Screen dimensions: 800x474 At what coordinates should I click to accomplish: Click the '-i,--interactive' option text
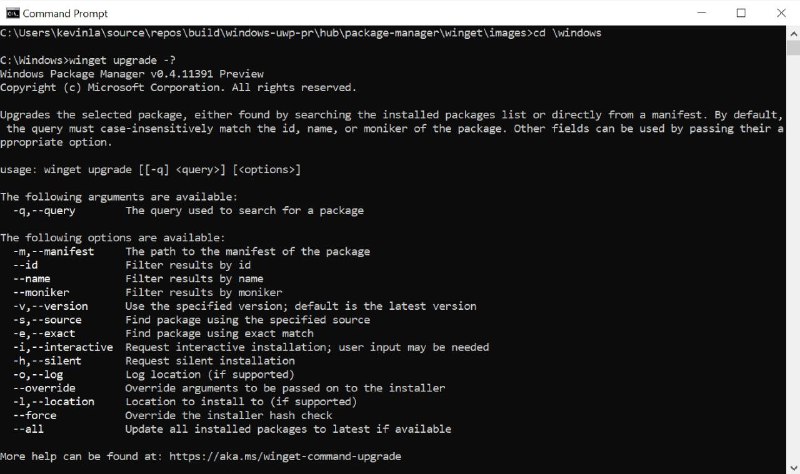coord(63,347)
